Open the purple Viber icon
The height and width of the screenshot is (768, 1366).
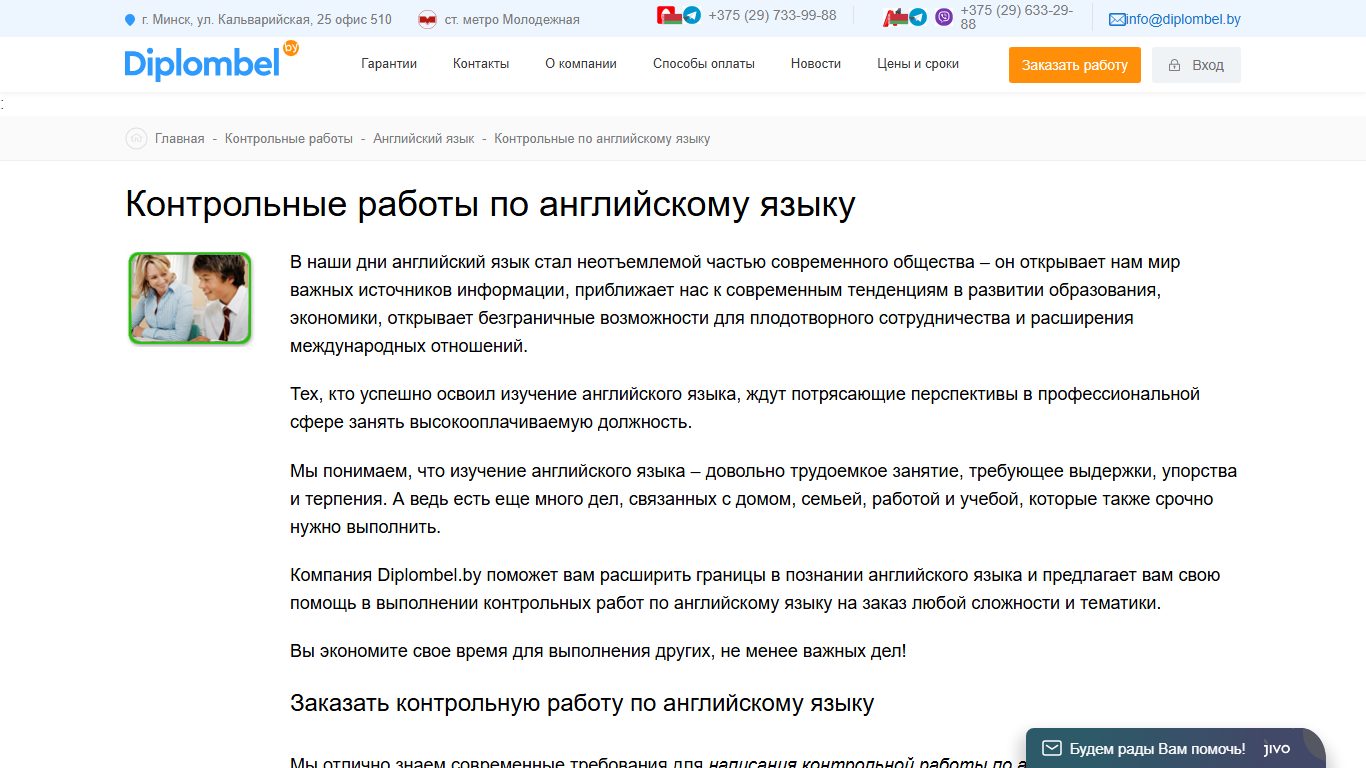[944, 17]
